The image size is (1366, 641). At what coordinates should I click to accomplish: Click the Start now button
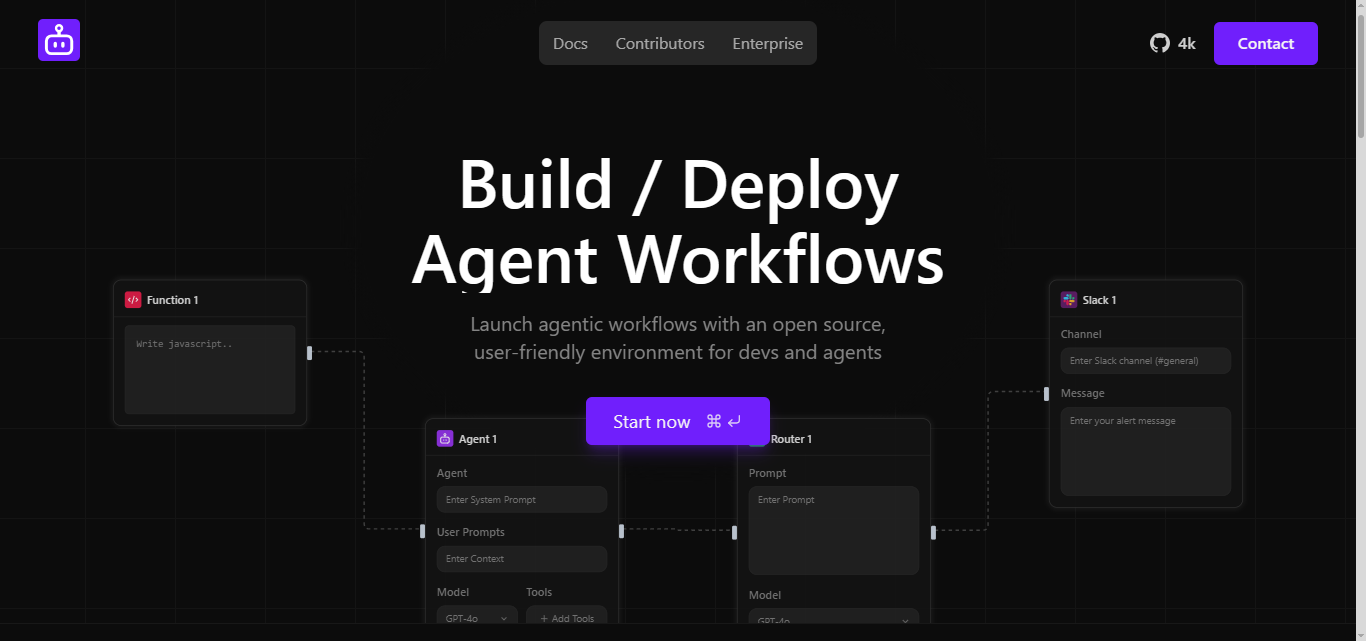(678, 421)
